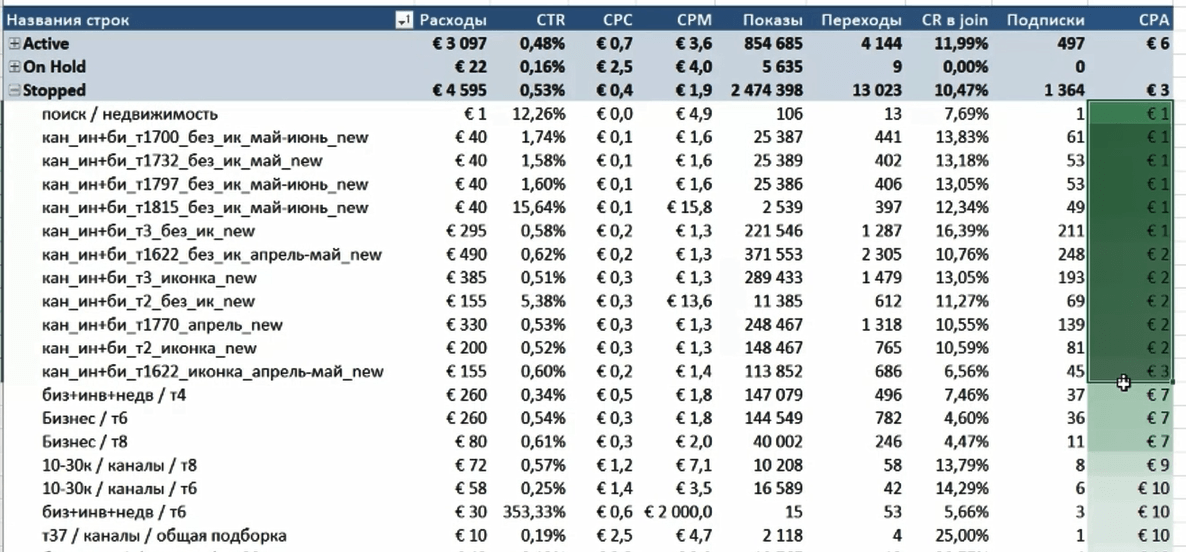Click the CPM column header
Screen dimensions: 1186x552
694,20
